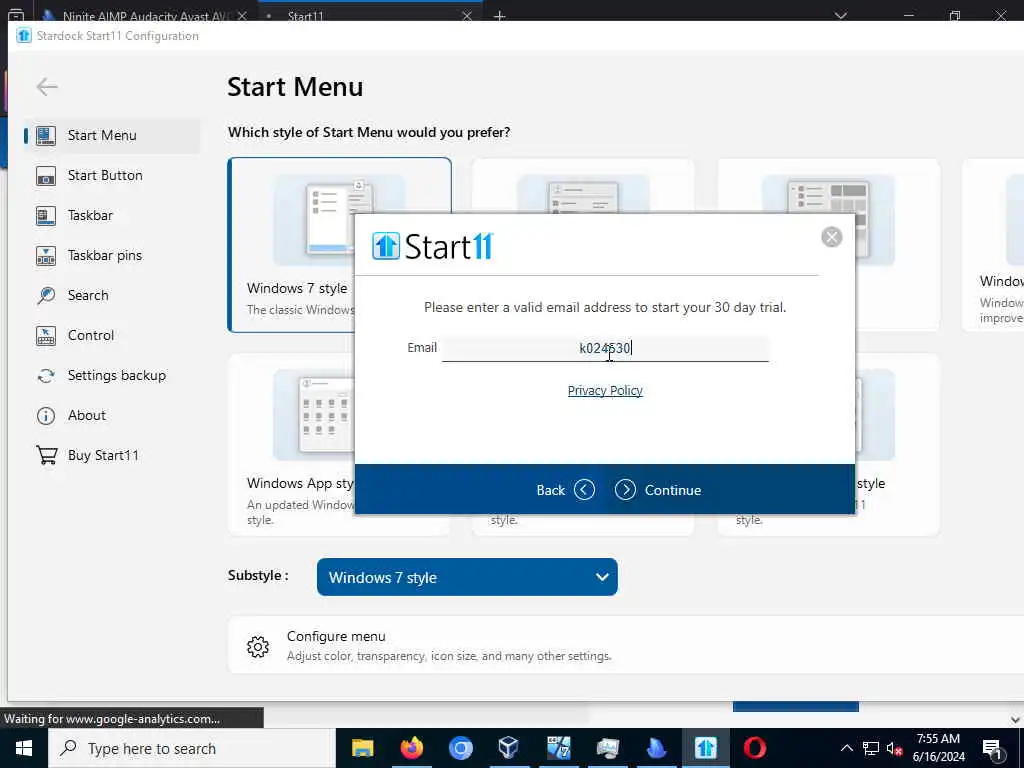The width and height of the screenshot is (1024, 768).
Task: Open VirtualBox cube icon in taskbar
Action: (509, 748)
